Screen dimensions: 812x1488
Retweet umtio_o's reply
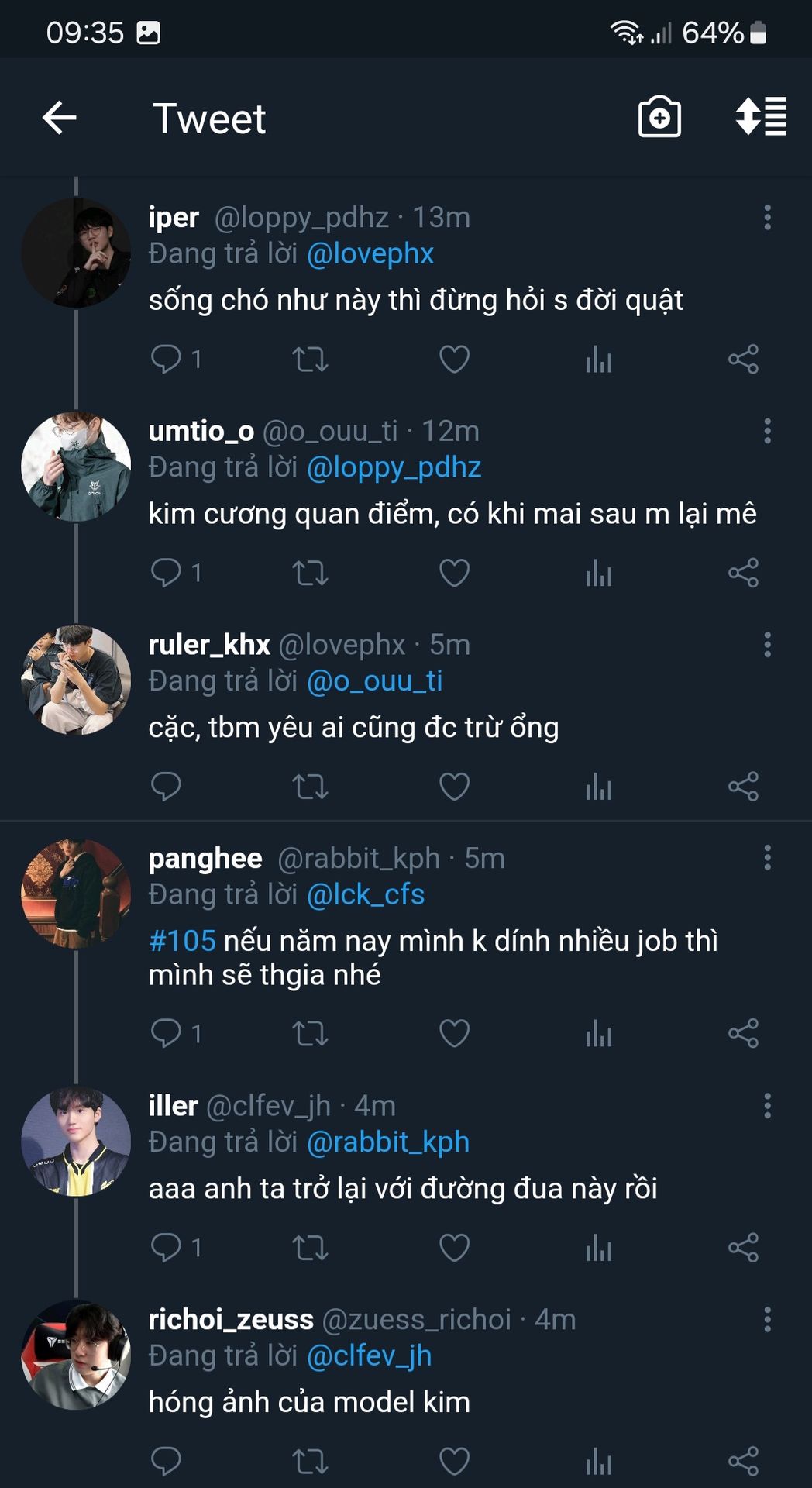[310, 573]
